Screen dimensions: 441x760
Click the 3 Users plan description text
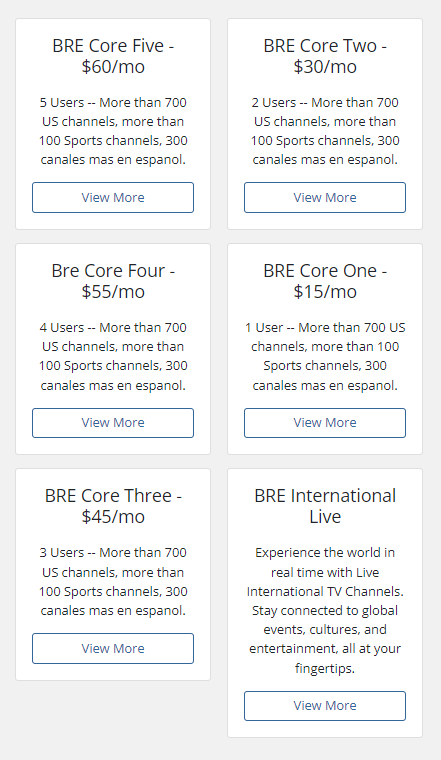click(x=113, y=581)
